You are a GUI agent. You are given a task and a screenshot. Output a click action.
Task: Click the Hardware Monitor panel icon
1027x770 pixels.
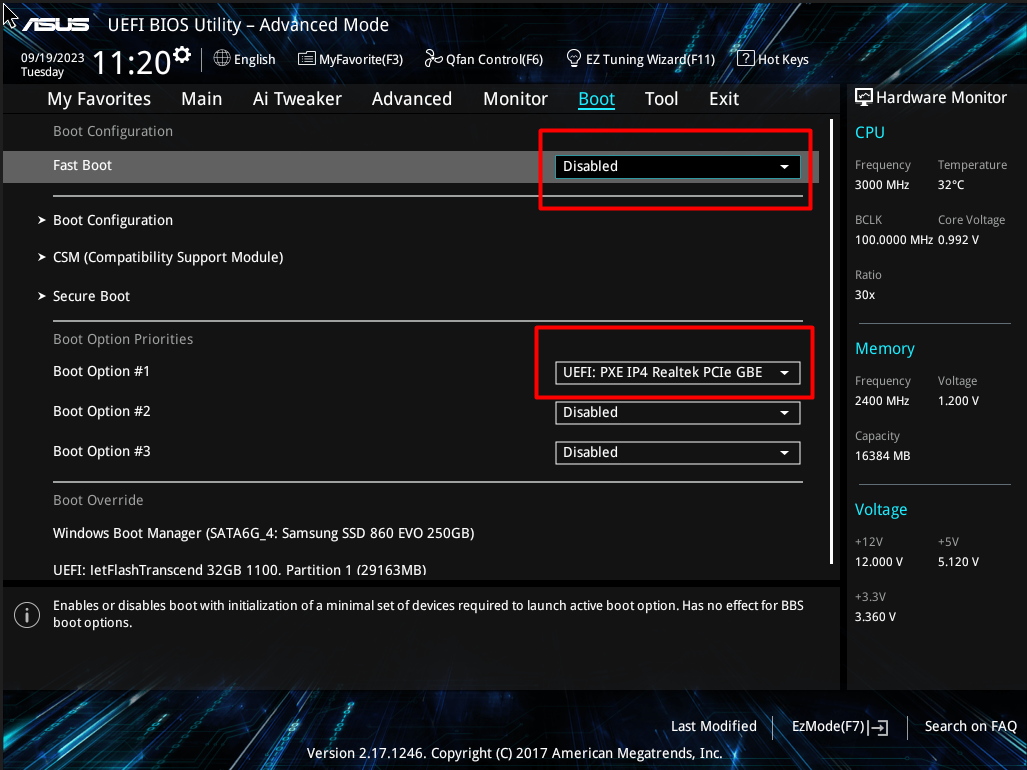[x=862, y=97]
